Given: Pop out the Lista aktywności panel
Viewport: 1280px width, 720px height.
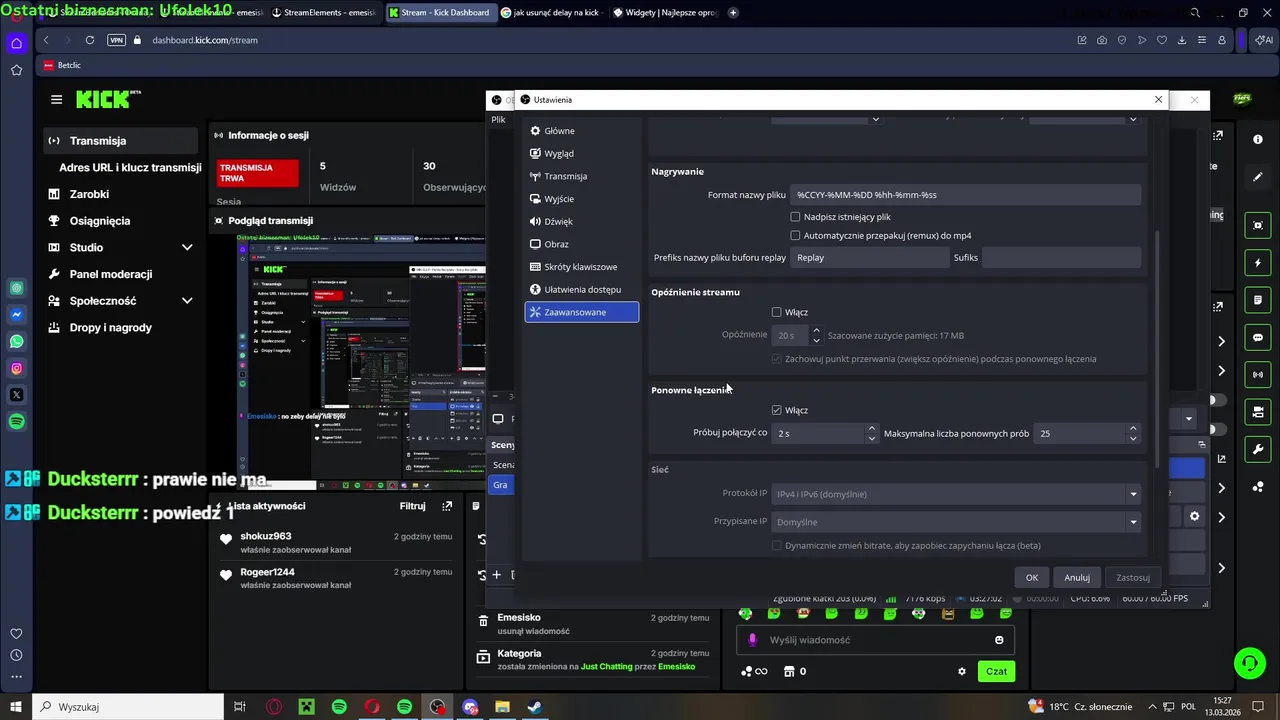Looking at the screenshot, I should 447,506.
